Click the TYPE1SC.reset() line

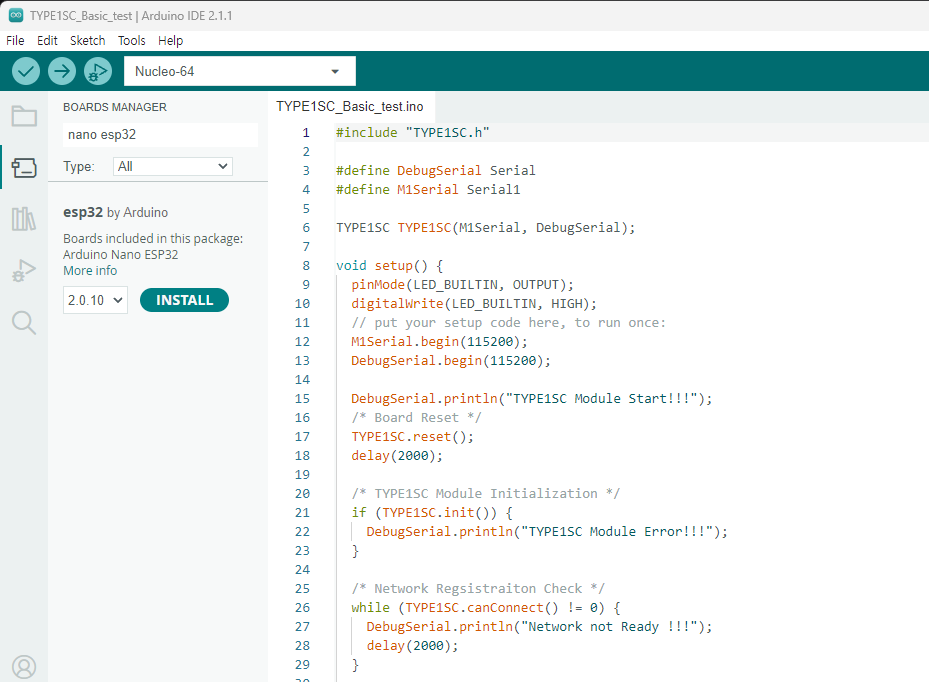coord(412,437)
